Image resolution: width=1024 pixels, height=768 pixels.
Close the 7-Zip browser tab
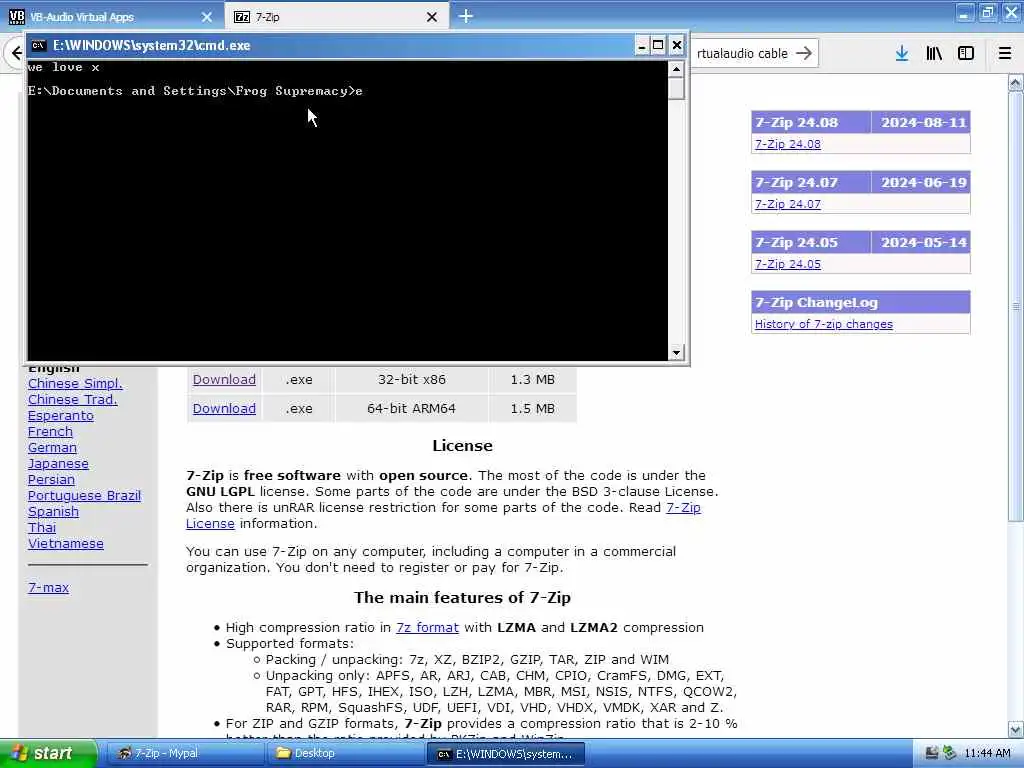[x=432, y=17]
